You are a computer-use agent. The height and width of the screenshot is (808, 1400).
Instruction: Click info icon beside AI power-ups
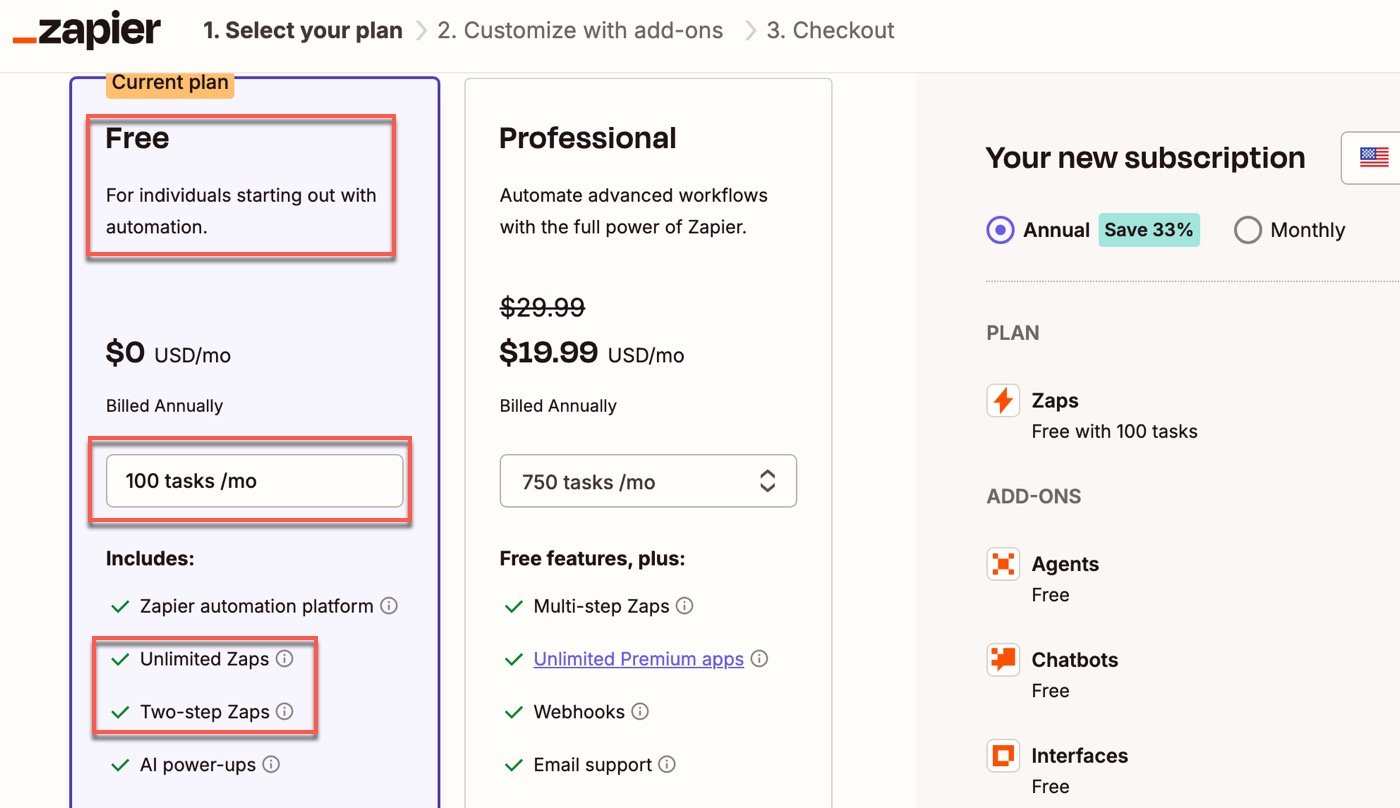click(x=271, y=765)
